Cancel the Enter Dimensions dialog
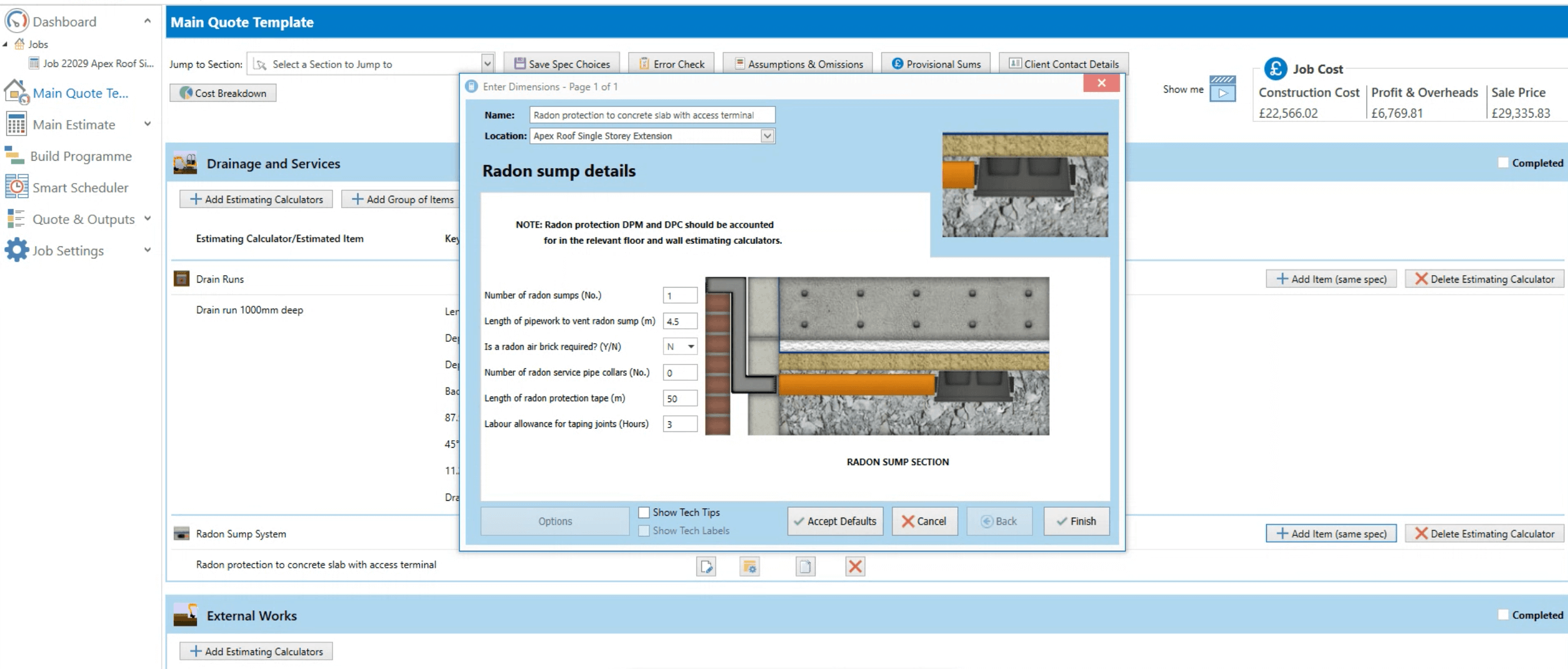The height and width of the screenshot is (669, 1568). click(924, 521)
